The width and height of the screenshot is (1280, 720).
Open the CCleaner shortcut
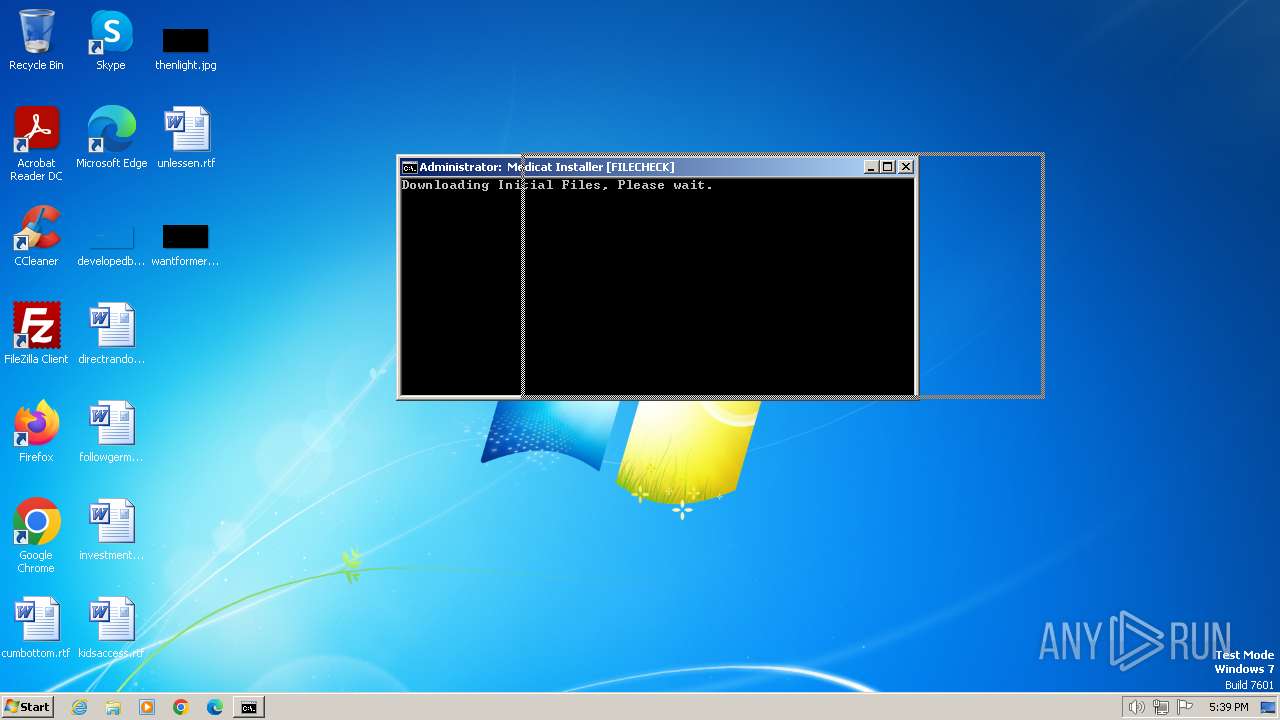(x=36, y=235)
